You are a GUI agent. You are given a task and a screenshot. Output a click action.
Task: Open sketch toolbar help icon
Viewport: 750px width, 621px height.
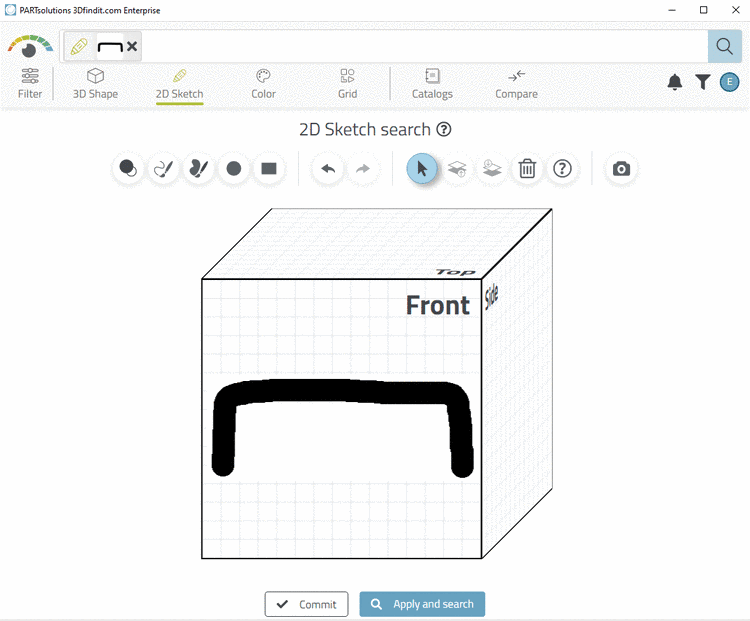562,168
